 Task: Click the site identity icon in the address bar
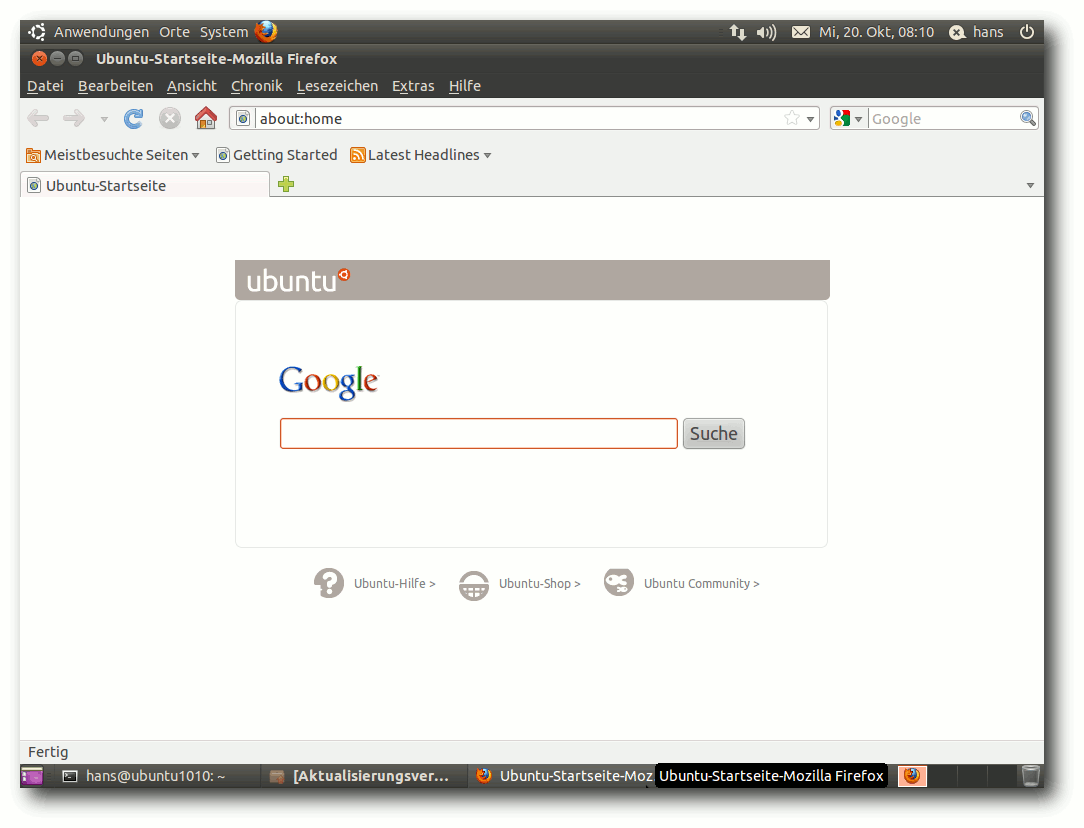coord(243,118)
